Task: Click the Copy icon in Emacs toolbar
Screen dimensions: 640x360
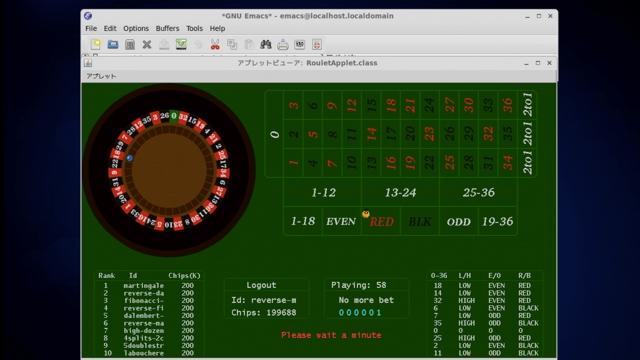Action: (232, 44)
